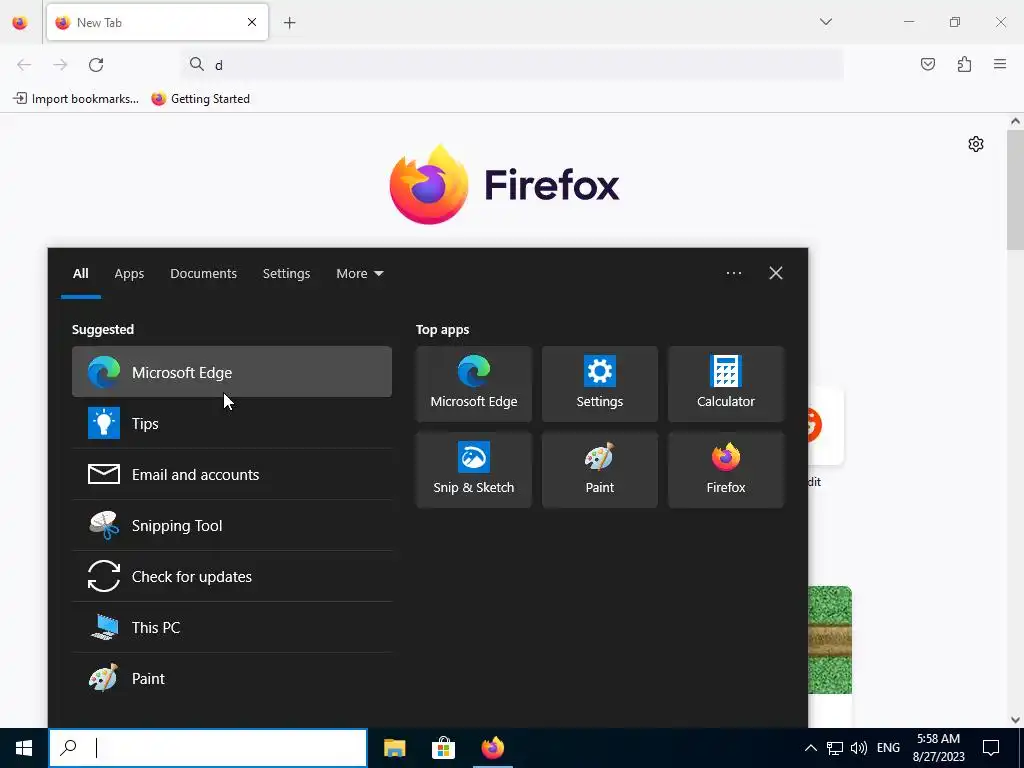
Task: Open Getting Started bookmark
Action: pos(200,99)
